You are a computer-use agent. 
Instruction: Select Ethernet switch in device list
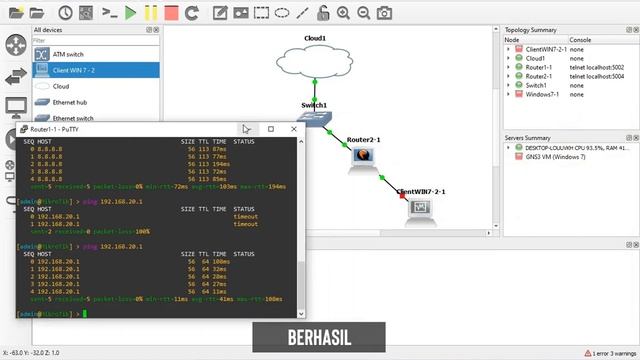(96, 118)
